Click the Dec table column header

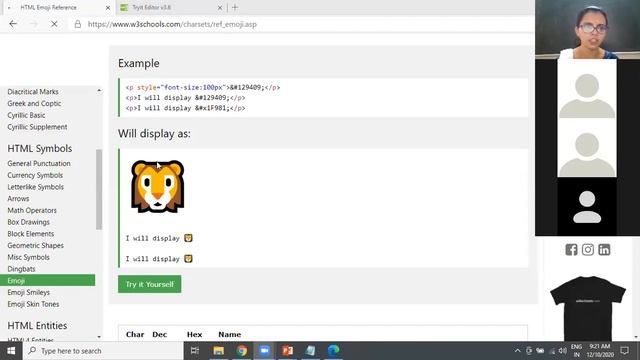160,334
